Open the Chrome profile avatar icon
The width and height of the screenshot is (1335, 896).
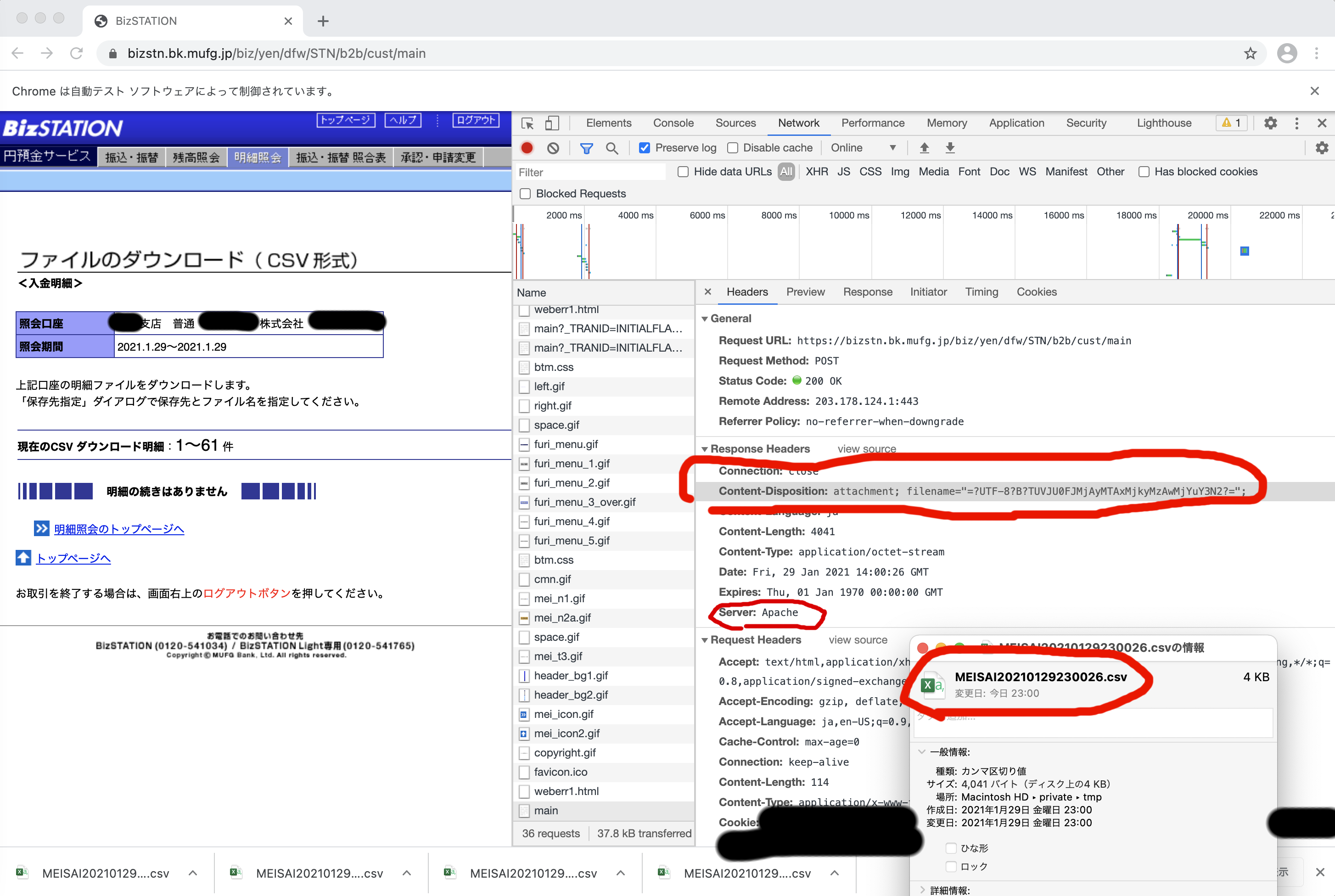pyautogui.click(x=1286, y=53)
